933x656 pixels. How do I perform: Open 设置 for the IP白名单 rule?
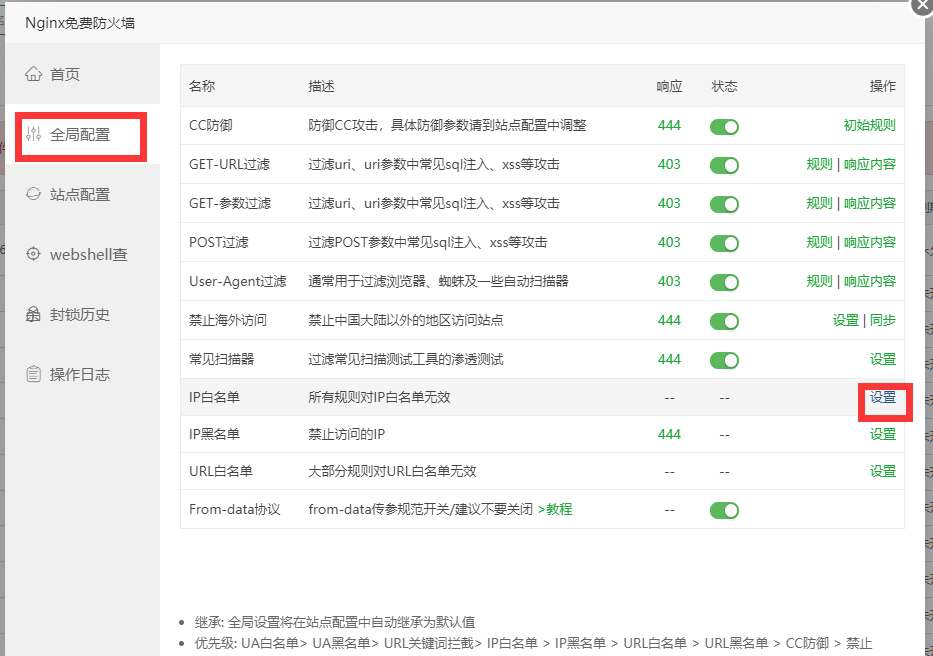tap(883, 396)
